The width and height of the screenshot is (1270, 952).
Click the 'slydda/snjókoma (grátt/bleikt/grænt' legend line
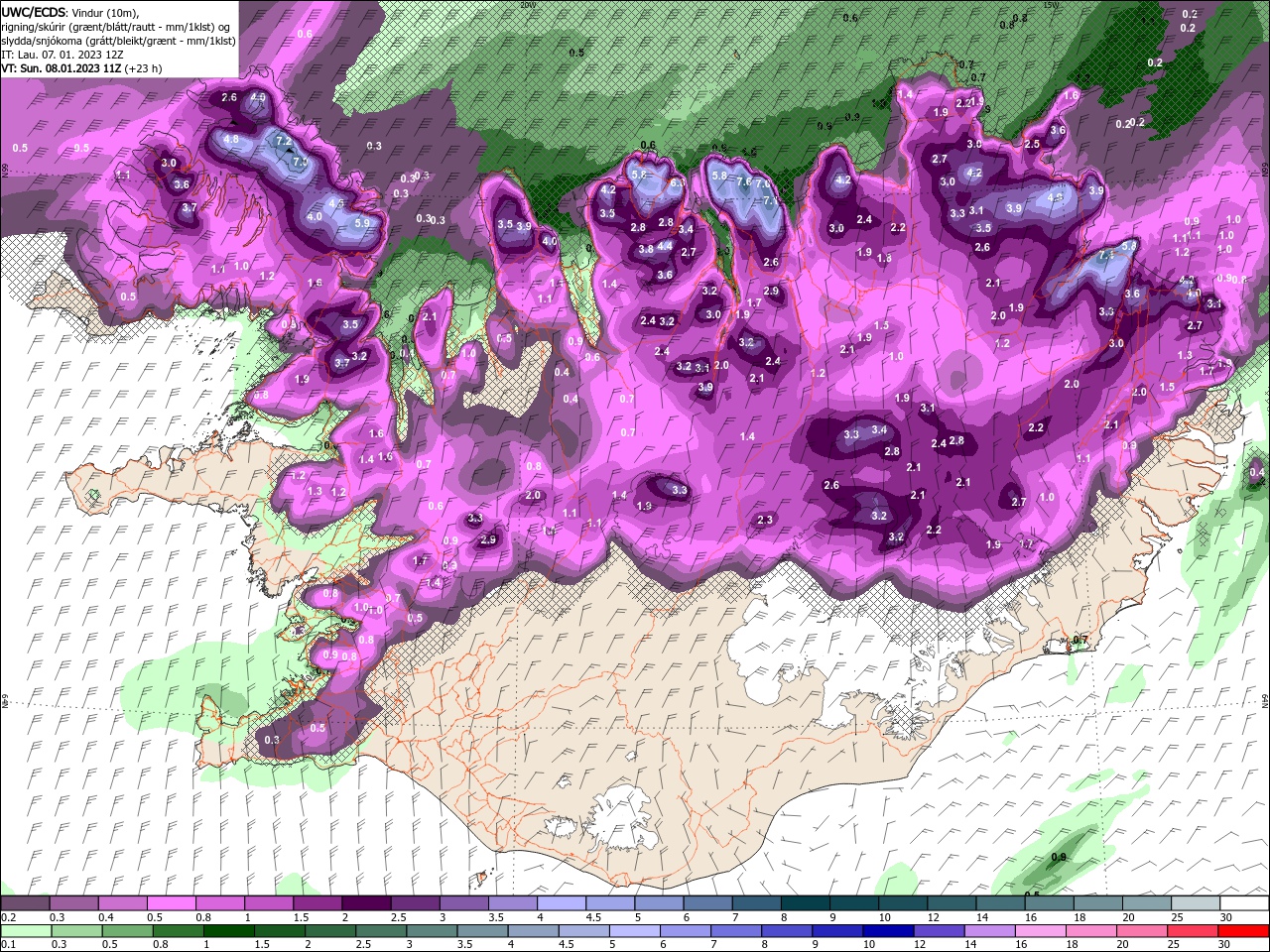[118, 41]
